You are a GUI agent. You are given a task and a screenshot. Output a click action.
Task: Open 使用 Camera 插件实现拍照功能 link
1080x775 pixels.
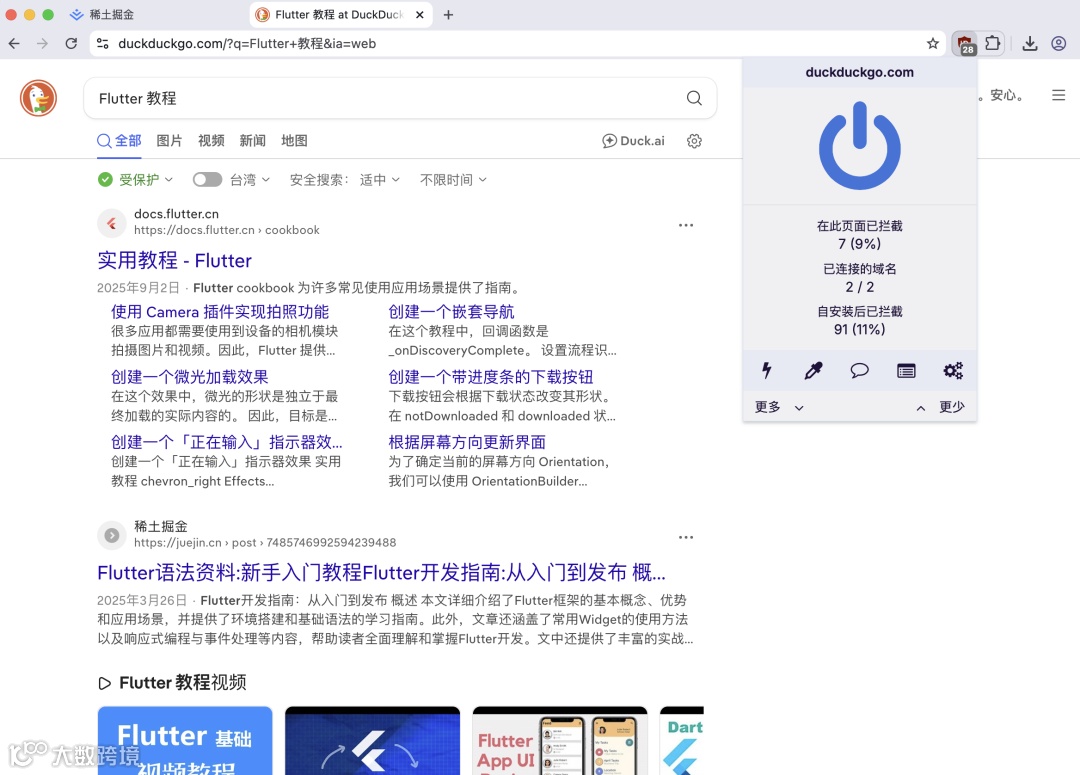click(x=220, y=311)
